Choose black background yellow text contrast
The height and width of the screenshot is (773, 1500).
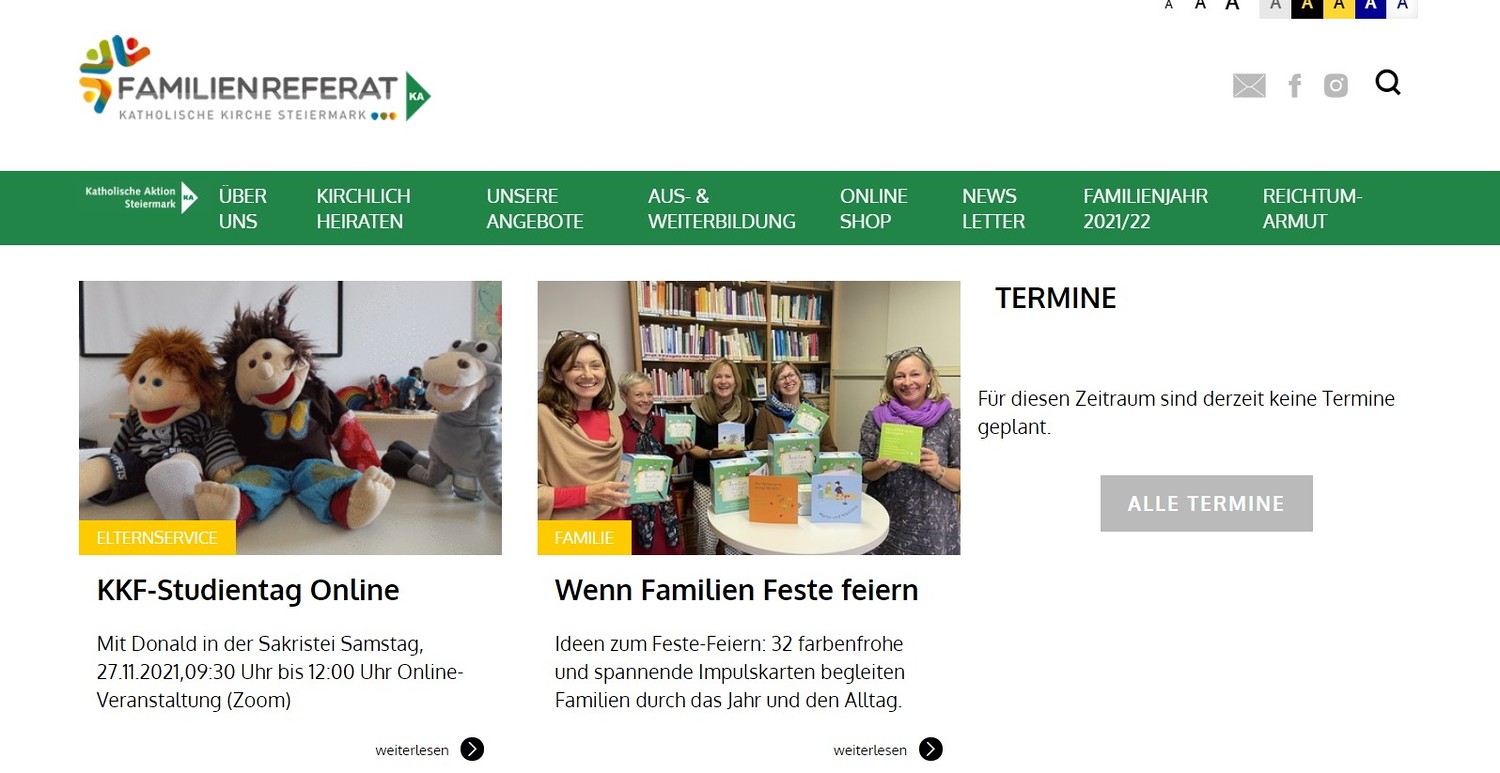(1307, 6)
